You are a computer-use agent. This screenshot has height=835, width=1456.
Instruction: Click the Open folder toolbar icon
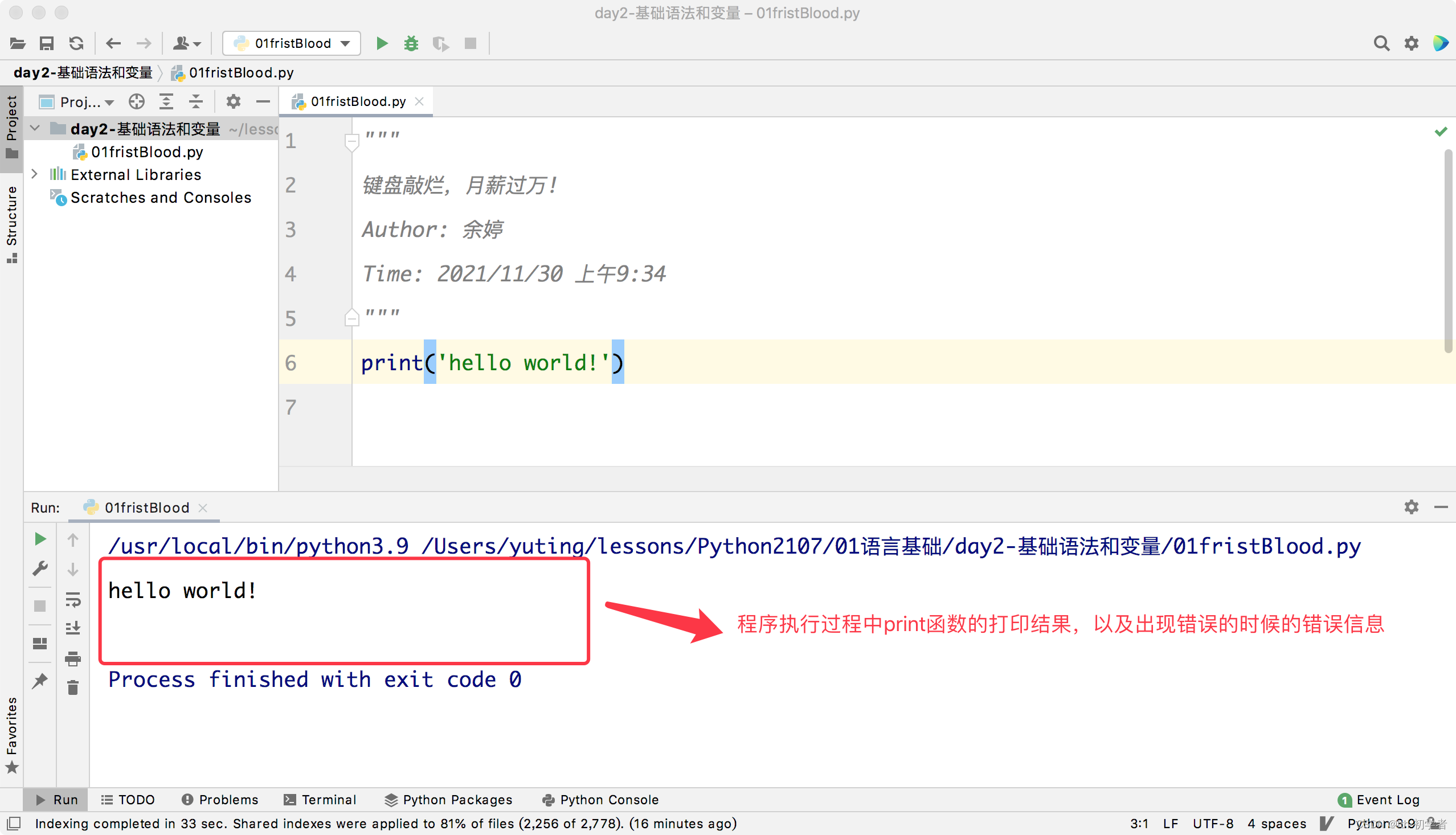(17, 44)
